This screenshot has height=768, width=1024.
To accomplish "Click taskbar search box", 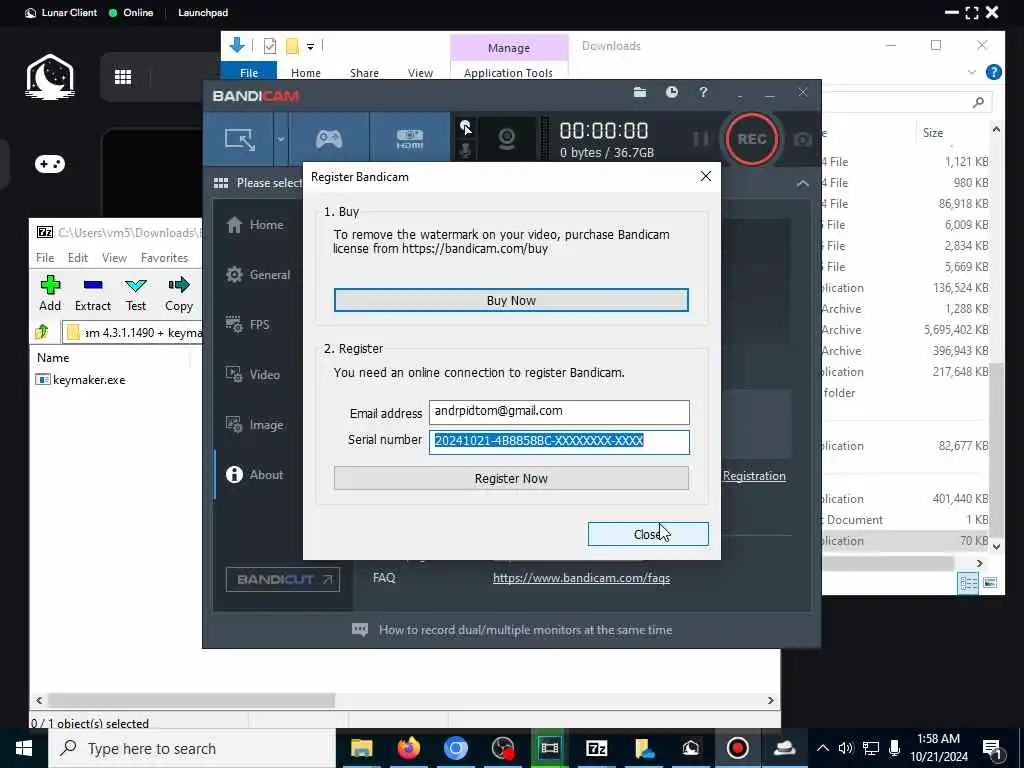I will (x=191, y=748).
